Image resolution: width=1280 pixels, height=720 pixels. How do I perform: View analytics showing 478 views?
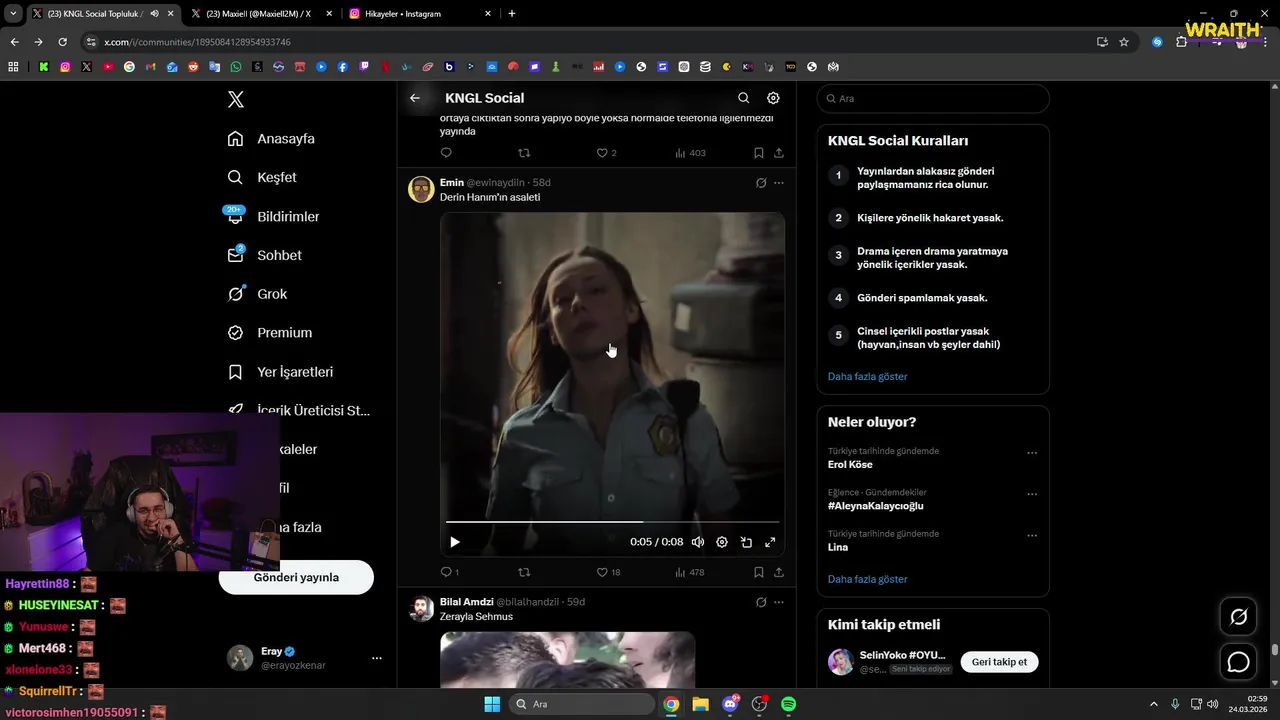pyautogui.click(x=689, y=572)
